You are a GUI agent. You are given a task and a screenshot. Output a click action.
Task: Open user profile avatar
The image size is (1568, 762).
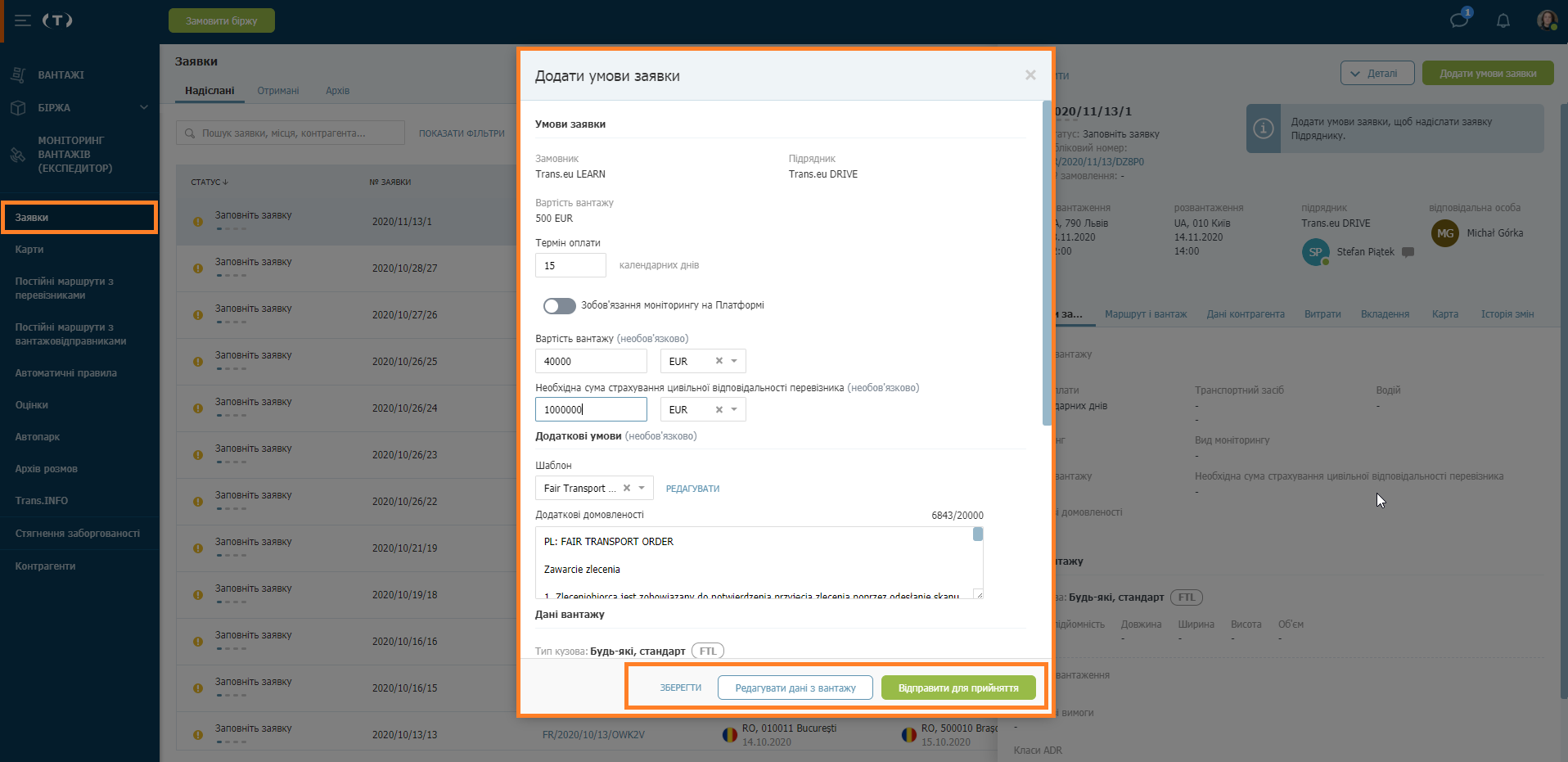coord(1547,20)
